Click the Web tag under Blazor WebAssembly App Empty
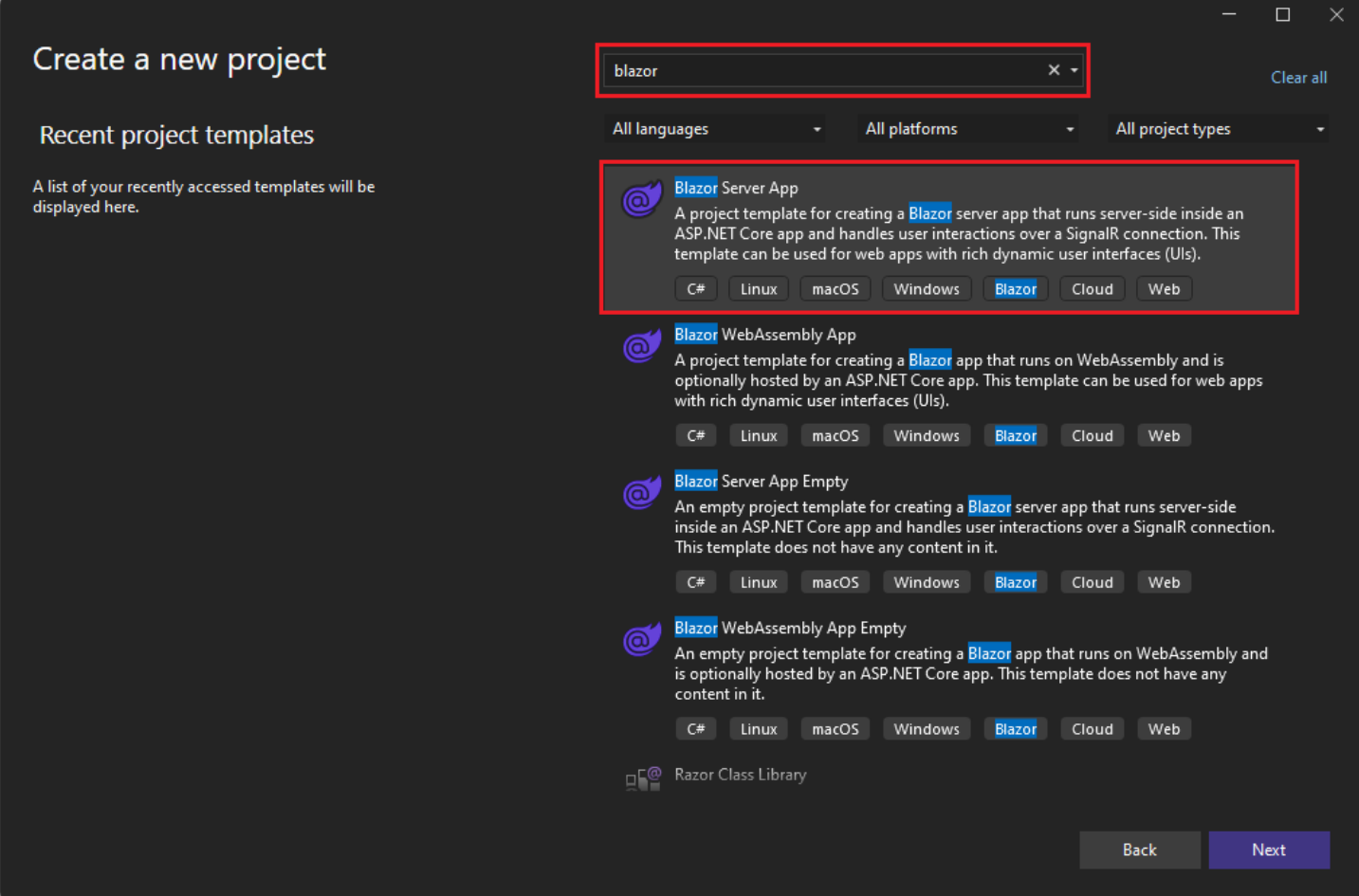The width and height of the screenshot is (1359, 896). [1165, 729]
